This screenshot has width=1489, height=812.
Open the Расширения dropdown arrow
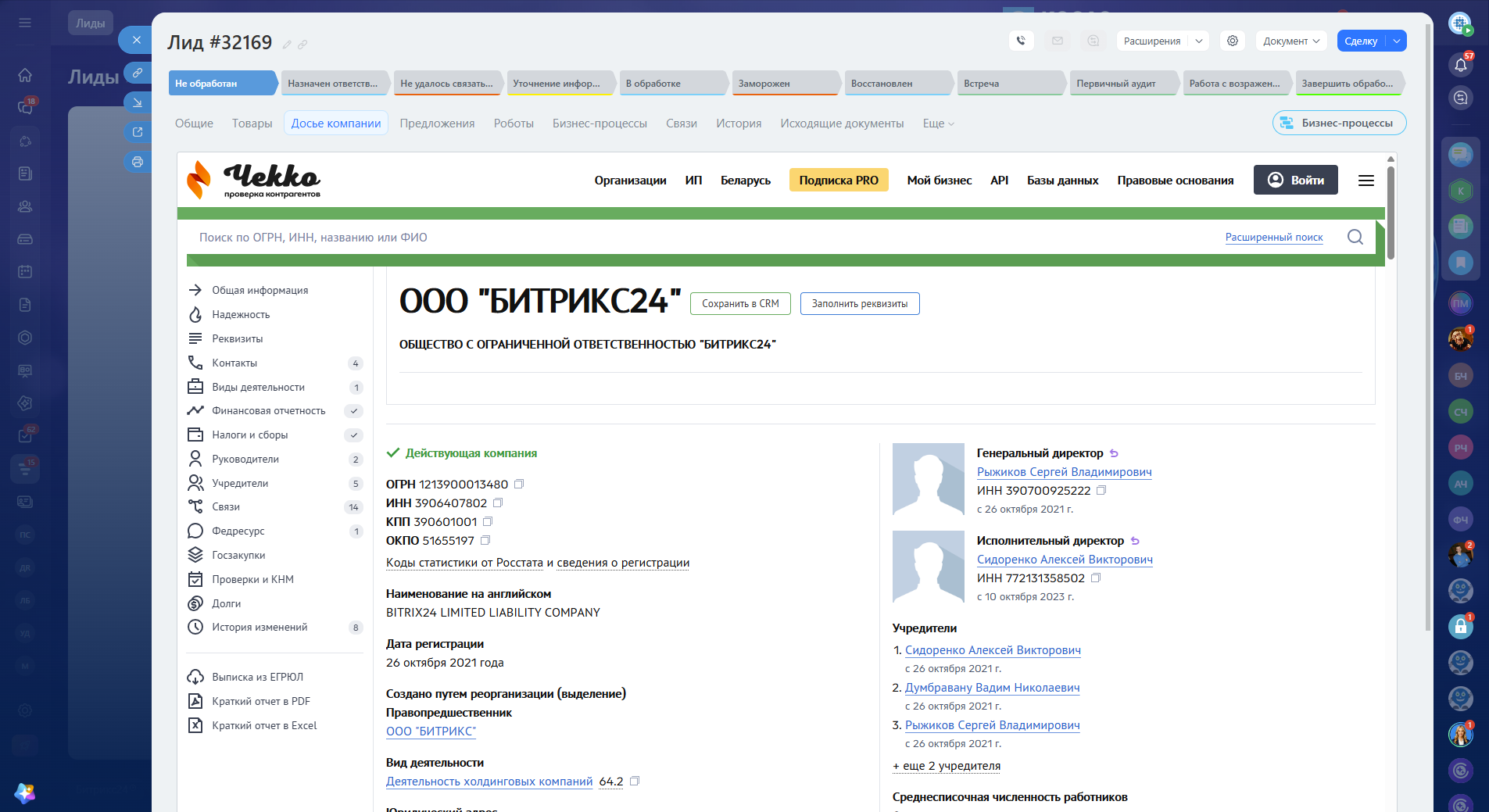(x=1199, y=41)
